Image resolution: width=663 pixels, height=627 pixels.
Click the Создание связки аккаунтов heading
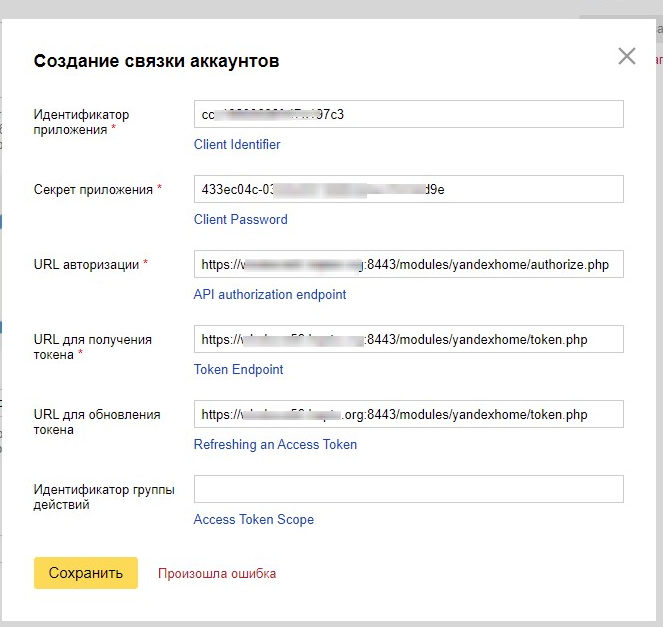coord(156,61)
